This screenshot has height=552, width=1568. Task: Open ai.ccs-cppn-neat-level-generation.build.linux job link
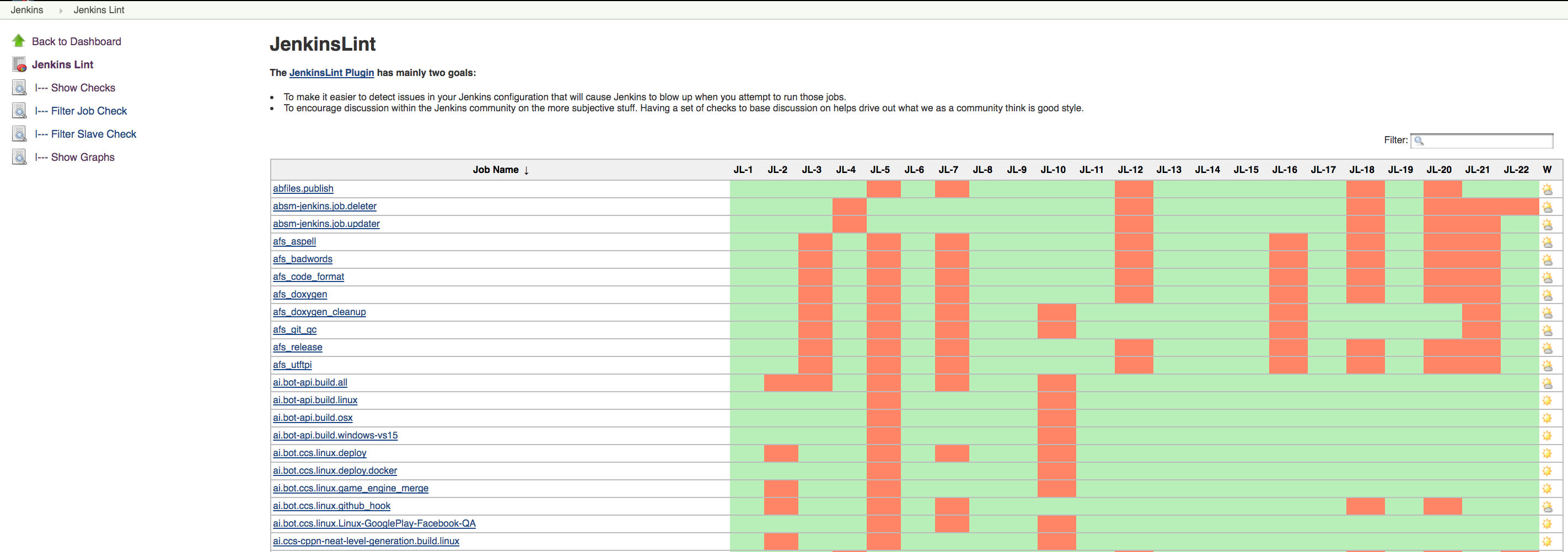(x=366, y=541)
